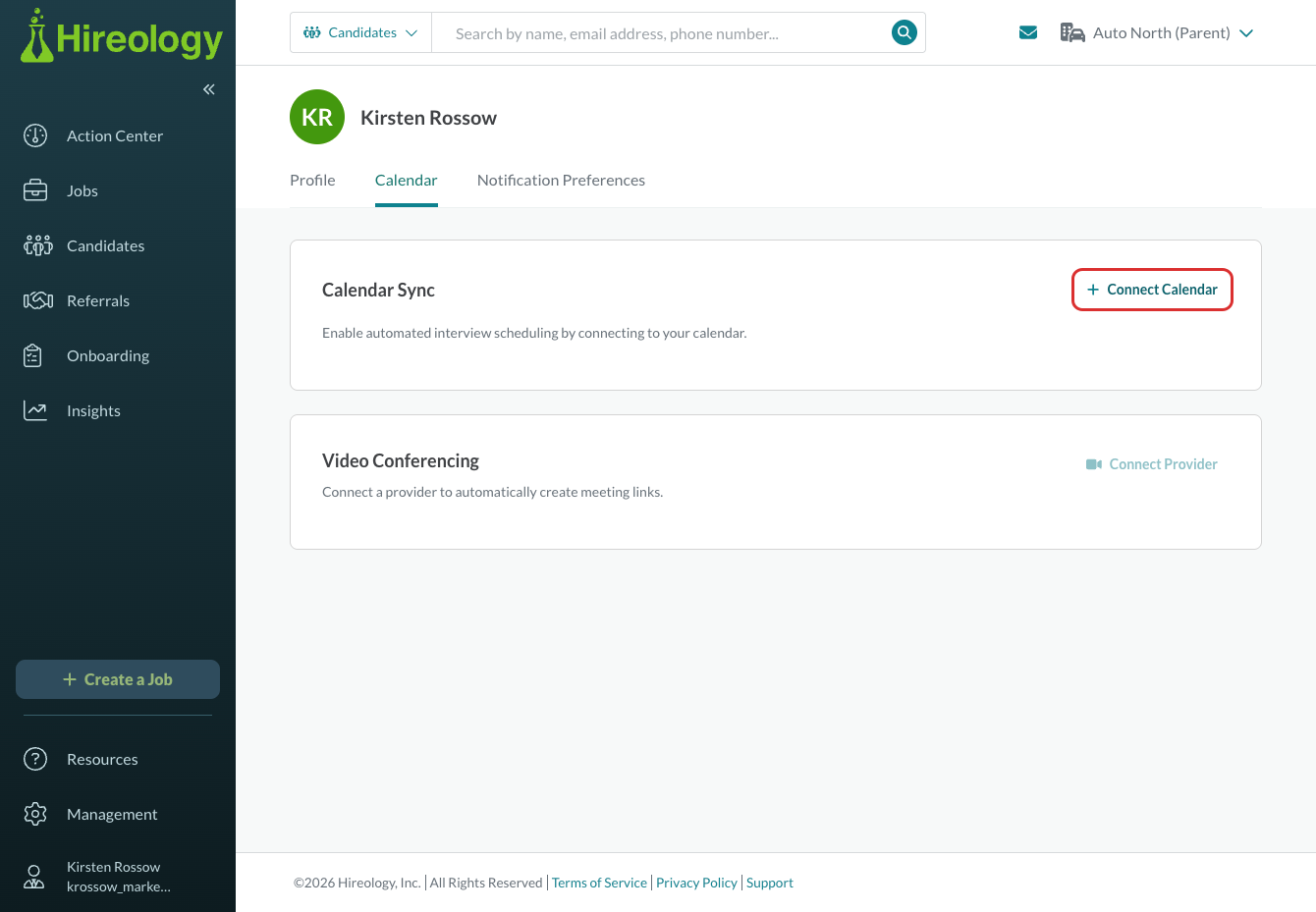Click the Create a Job button
The width and height of the screenshot is (1316, 912).
(x=118, y=679)
